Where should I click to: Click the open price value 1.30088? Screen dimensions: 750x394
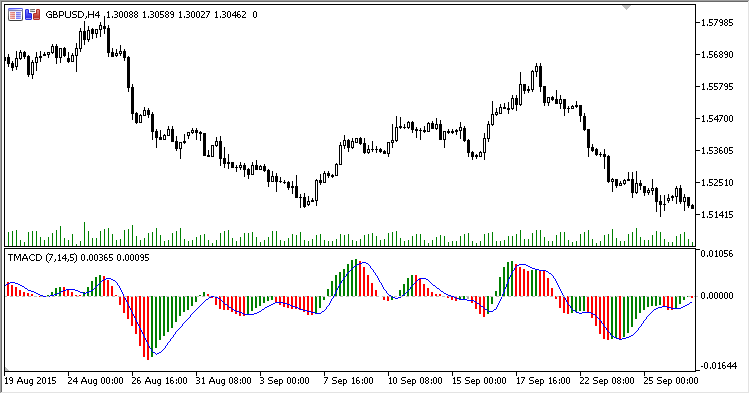point(122,15)
